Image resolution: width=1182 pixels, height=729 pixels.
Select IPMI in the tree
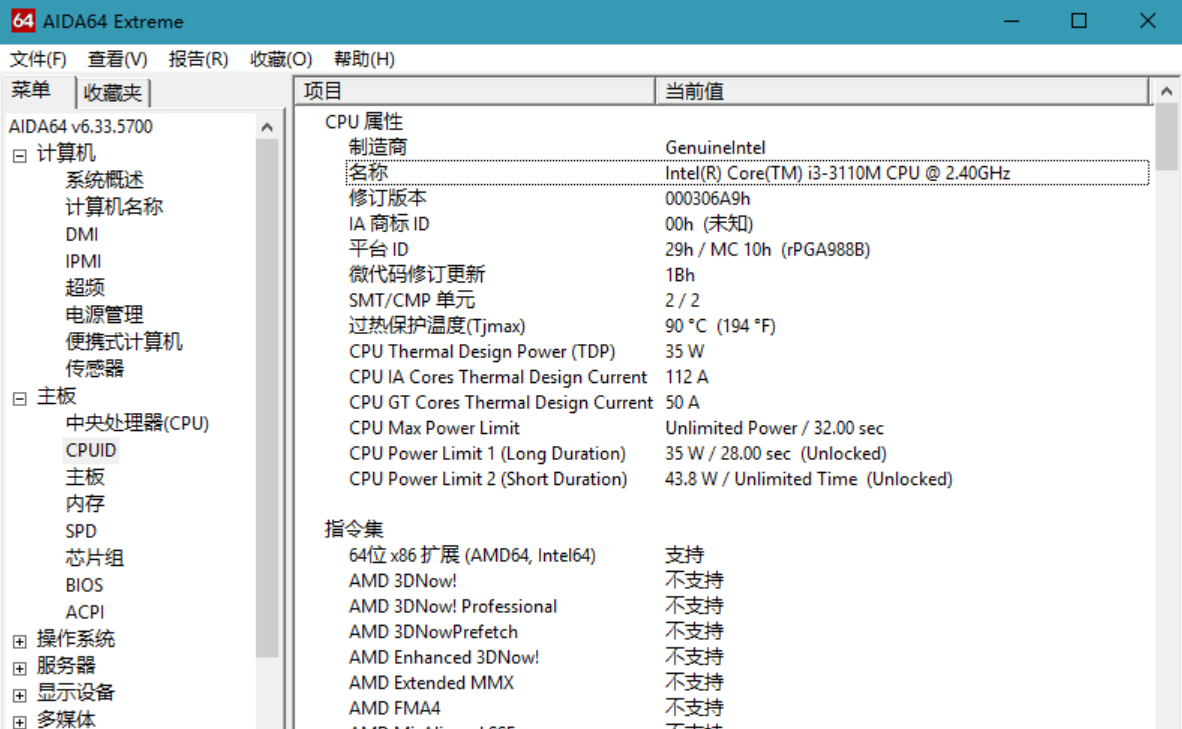pyautogui.click(x=83, y=261)
